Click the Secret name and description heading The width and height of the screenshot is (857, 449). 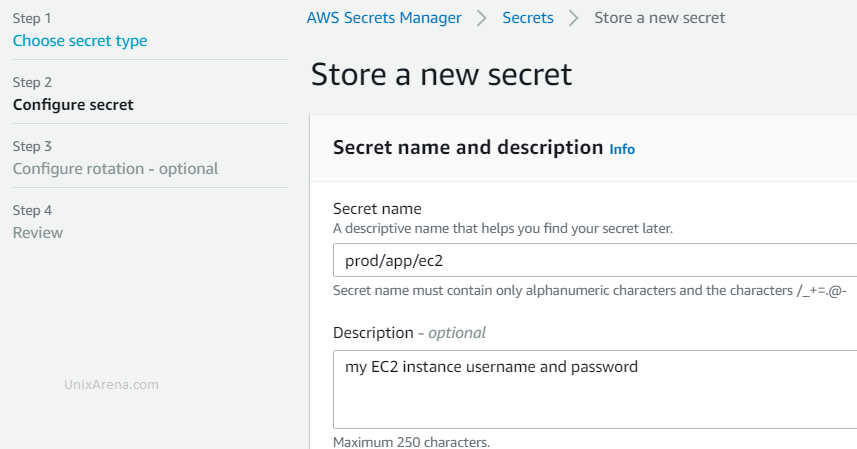tap(468, 147)
